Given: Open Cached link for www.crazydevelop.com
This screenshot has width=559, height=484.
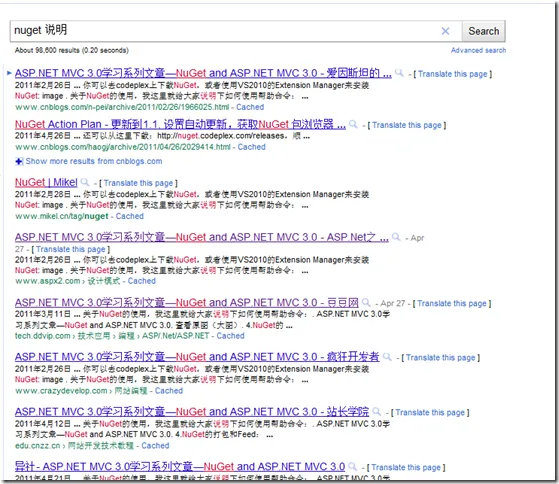Looking at the screenshot, I should click(169, 391).
